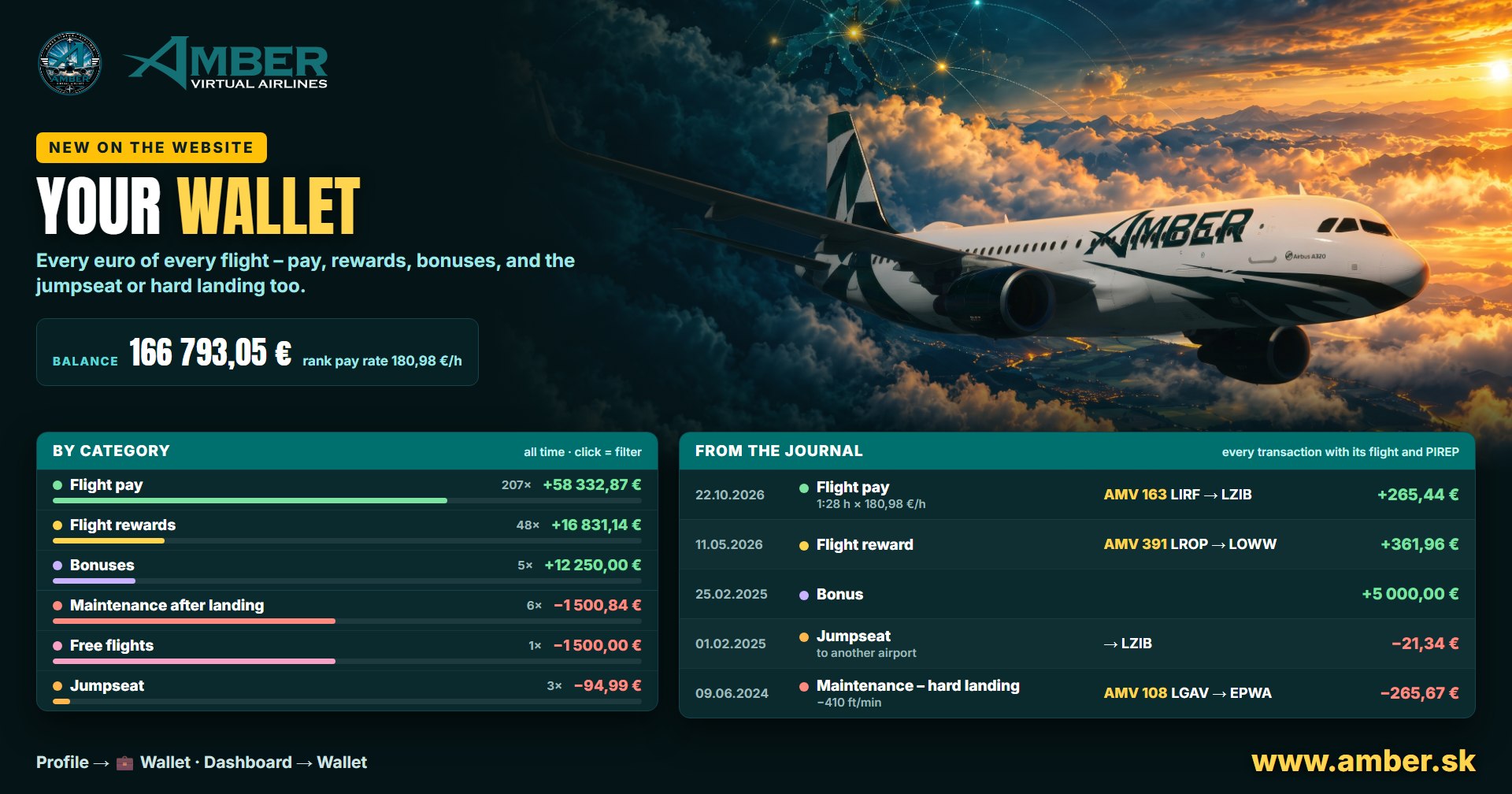
Task: Click the red dot beside Maintenance after landing
Action: [x=57, y=606]
